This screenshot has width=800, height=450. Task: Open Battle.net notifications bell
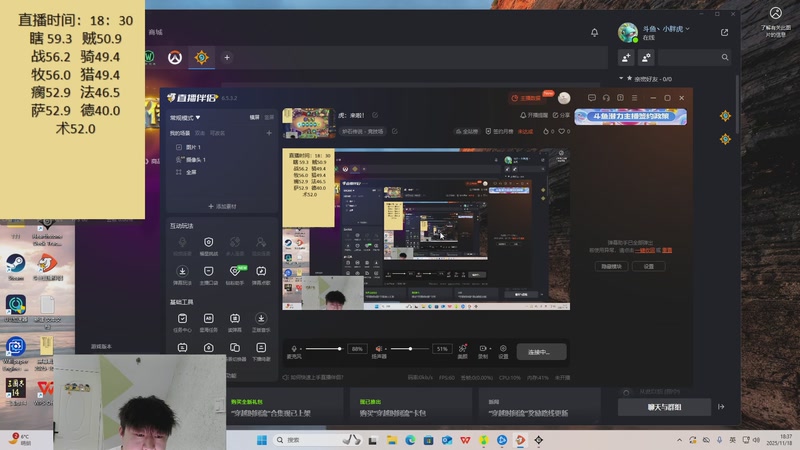[594, 32]
